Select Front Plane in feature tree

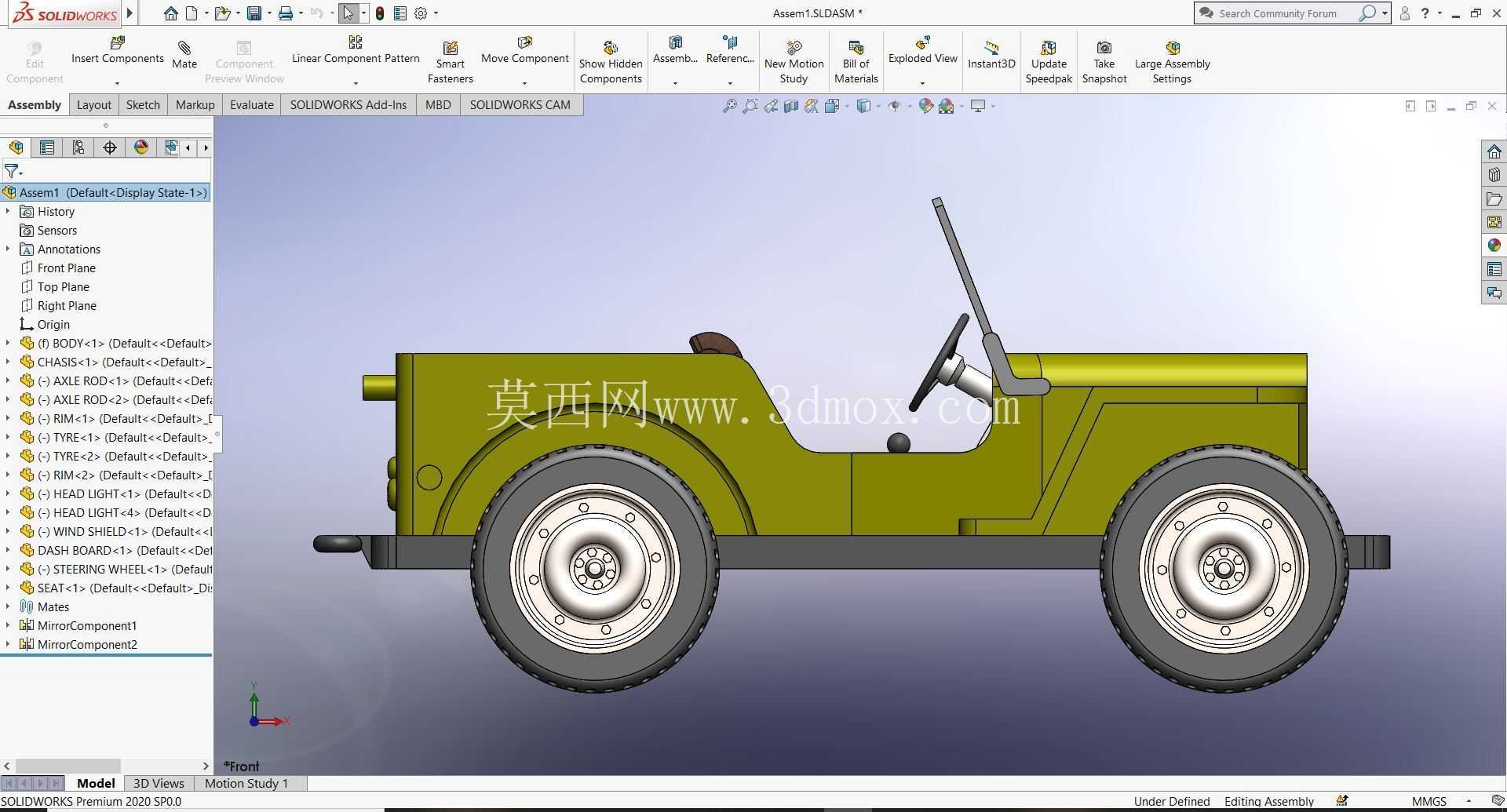pyautogui.click(x=66, y=268)
